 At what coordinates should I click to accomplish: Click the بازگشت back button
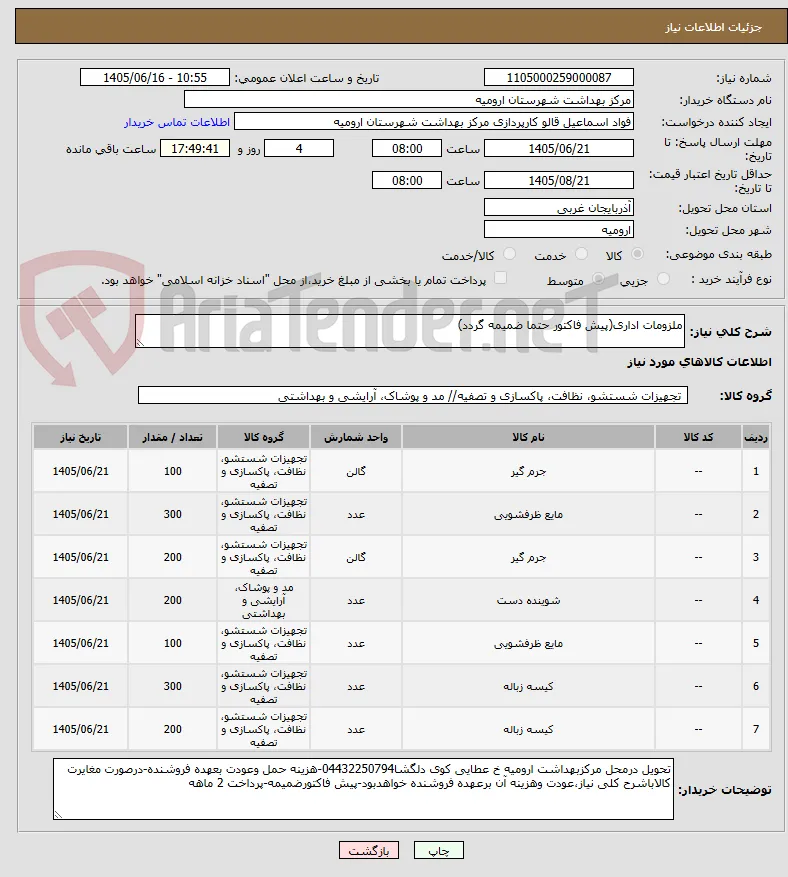[369, 850]
